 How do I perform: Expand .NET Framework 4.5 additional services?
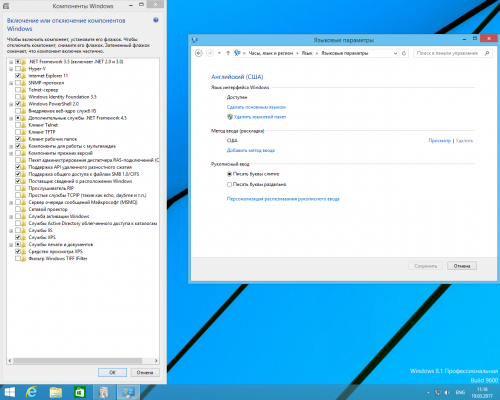(x=11, y=118)
